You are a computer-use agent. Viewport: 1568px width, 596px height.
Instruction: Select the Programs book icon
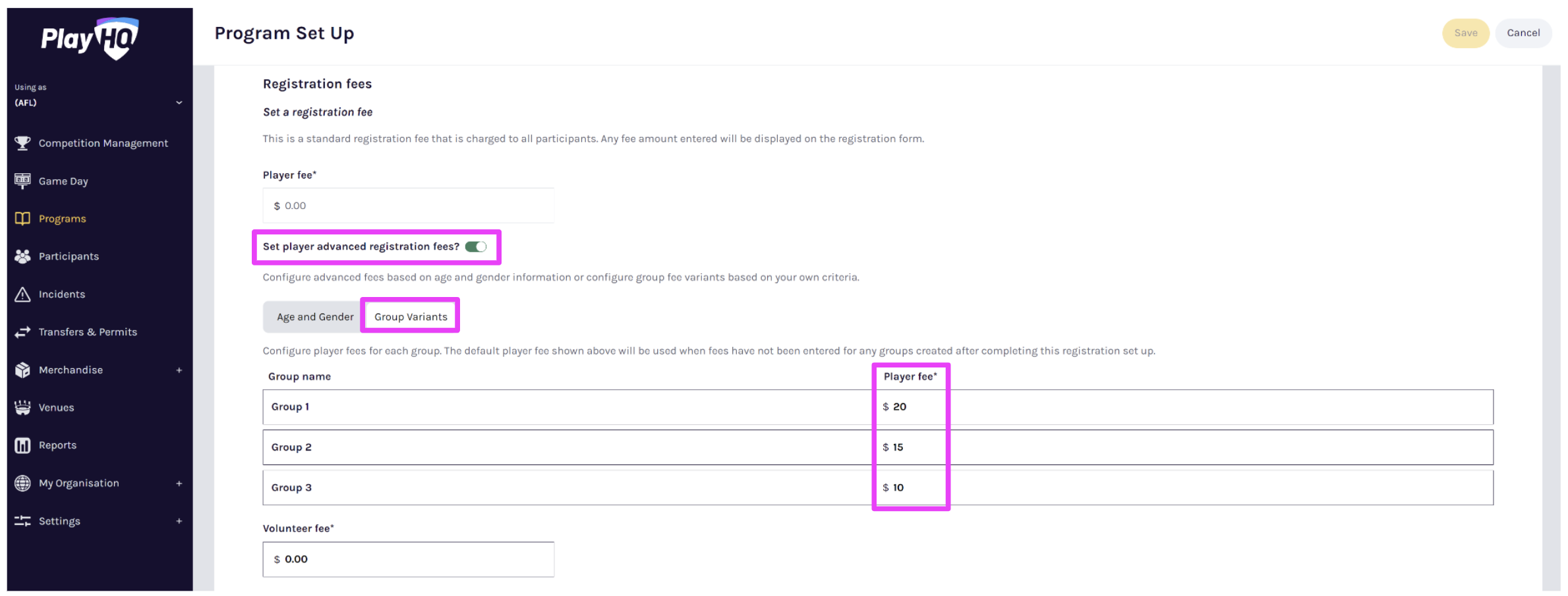22,219
